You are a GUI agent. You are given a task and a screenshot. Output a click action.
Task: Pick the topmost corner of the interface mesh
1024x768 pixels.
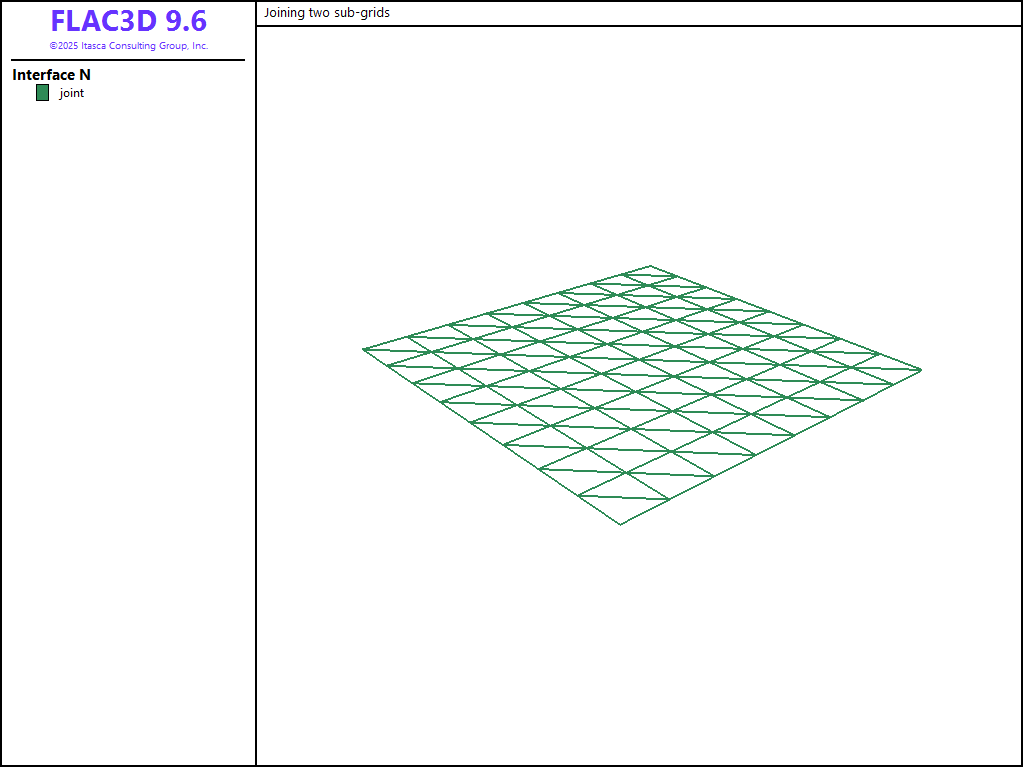(x=651, y=266)
